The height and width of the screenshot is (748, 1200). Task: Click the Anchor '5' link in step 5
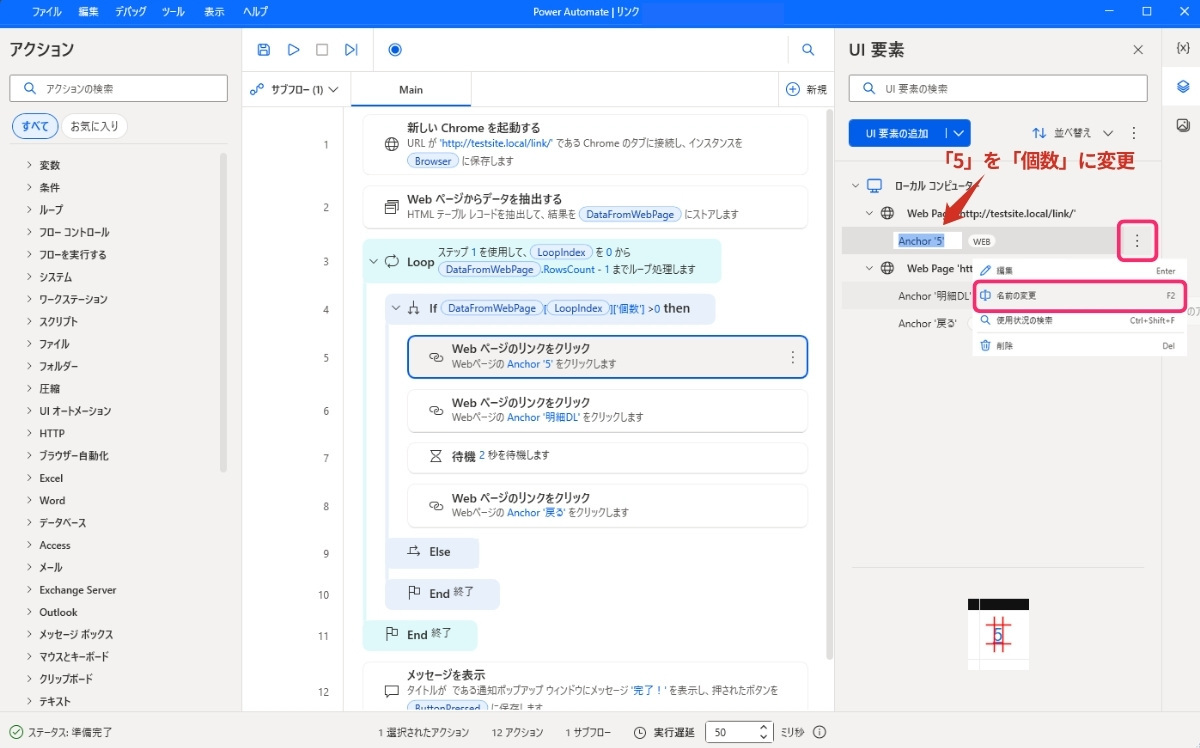tap(530, 364)
